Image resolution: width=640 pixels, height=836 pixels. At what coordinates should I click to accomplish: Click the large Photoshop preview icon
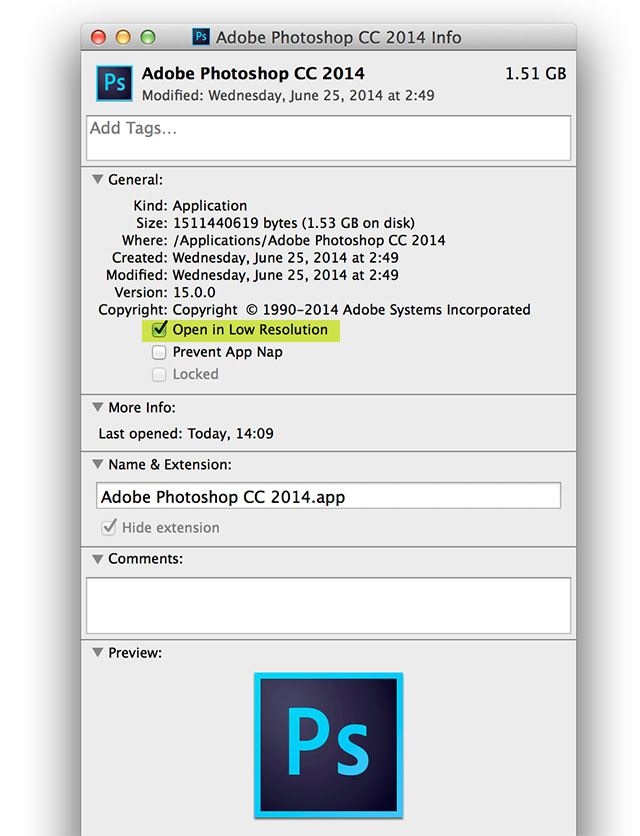329,745
